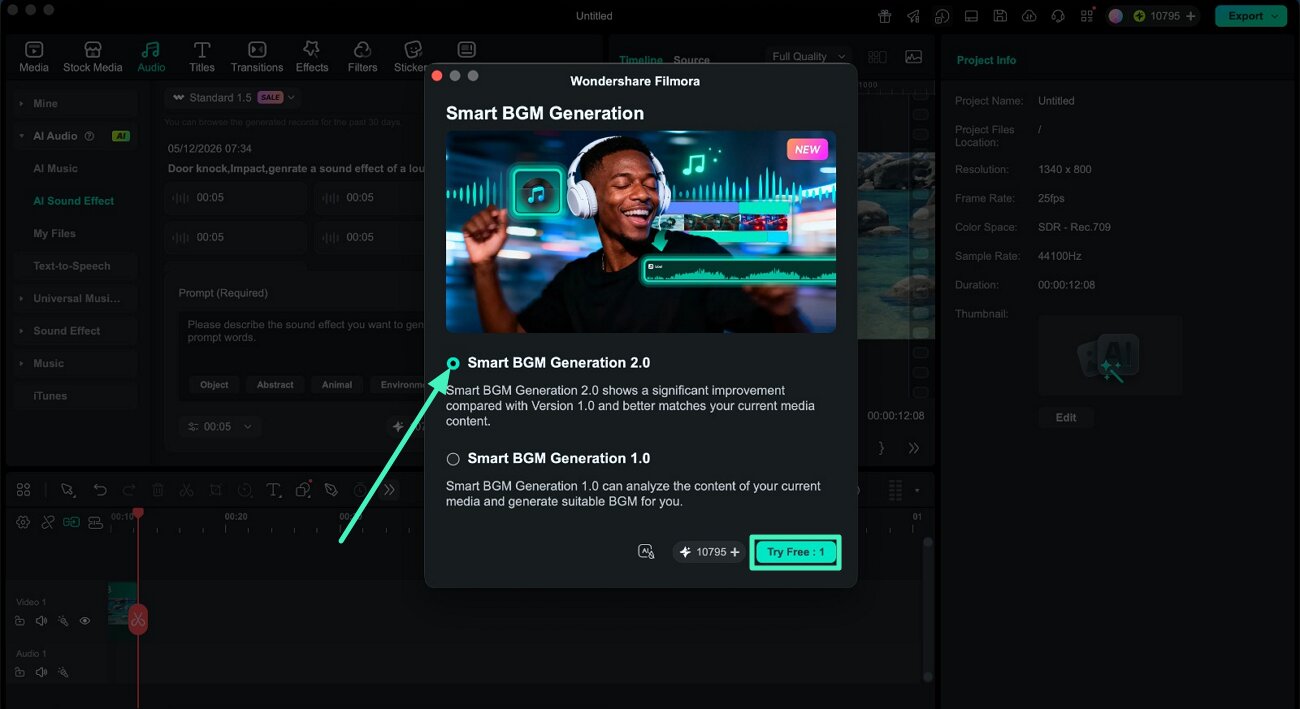Open the Stock Media tab
The height and width of the screenshot is (709, 1300).
pos(93,57)
